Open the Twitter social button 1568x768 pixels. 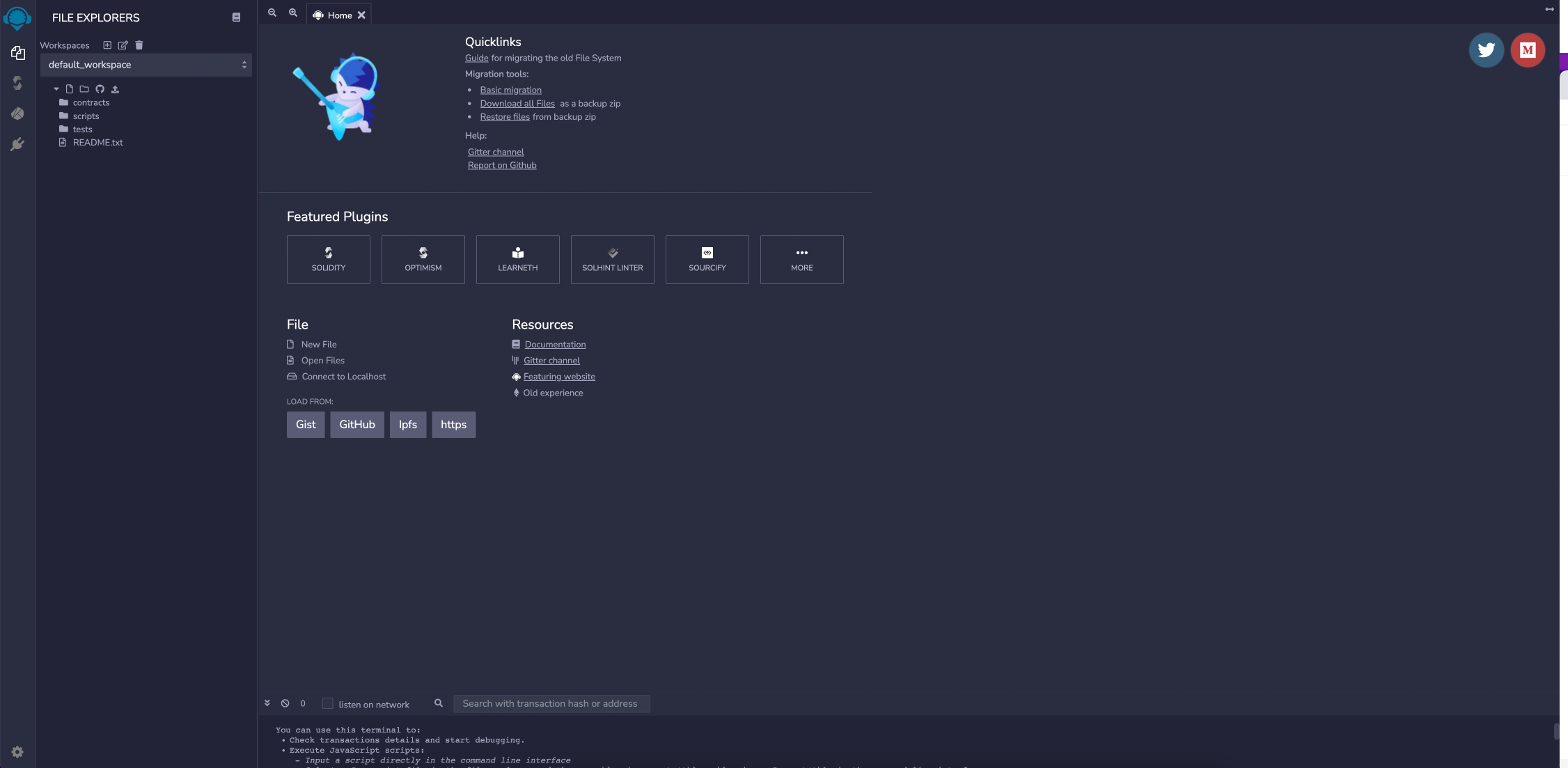(1487, 50)
